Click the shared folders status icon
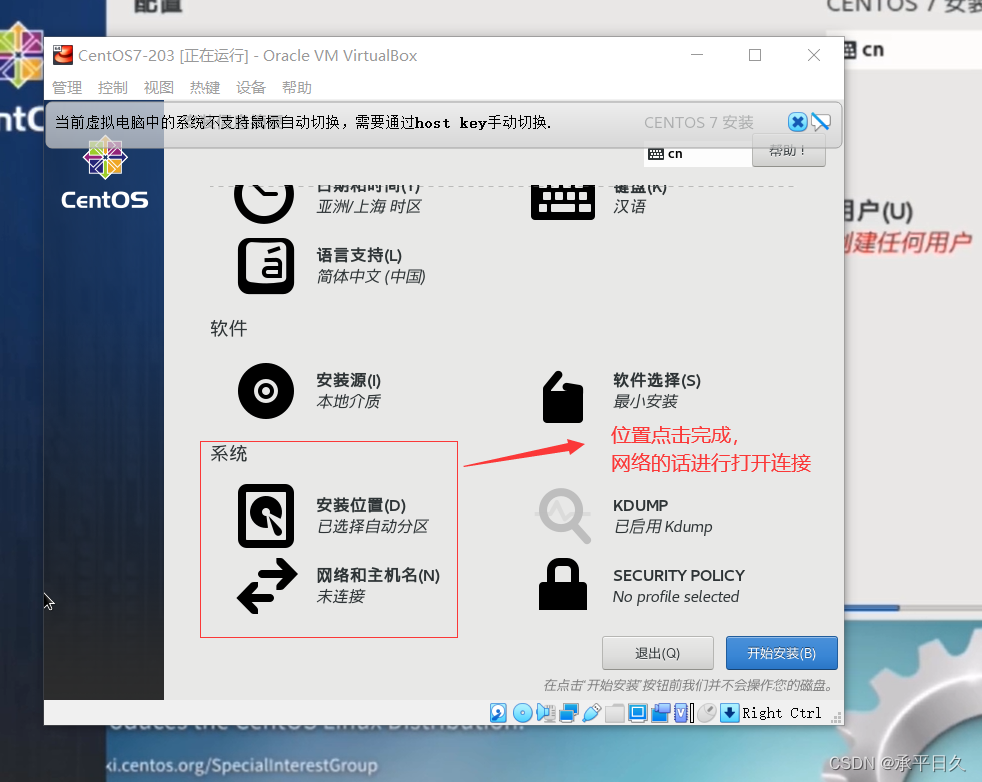This screenshot has width=982, height=782. [614, 713]
